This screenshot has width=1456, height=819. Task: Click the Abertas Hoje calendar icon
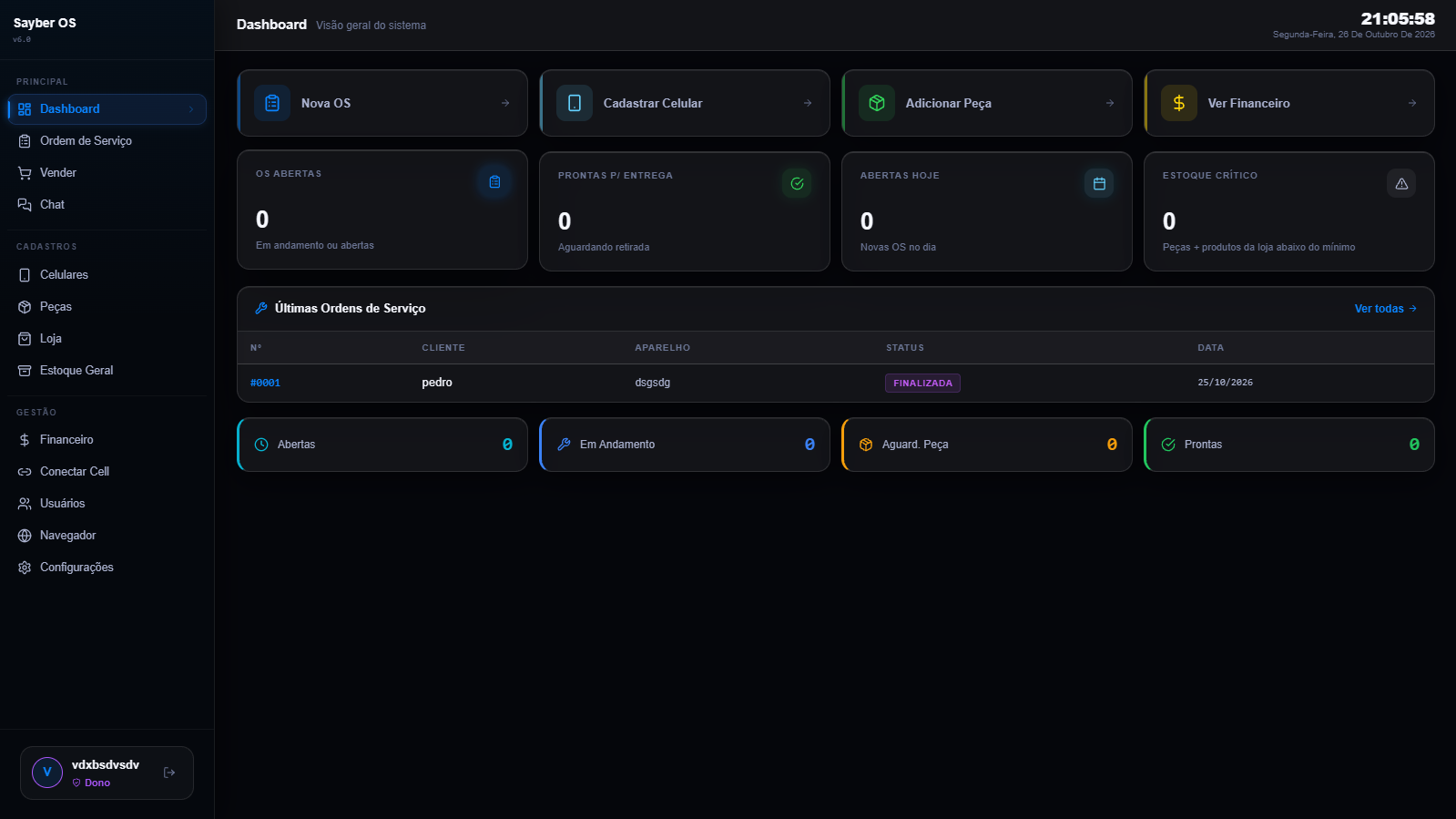(1099, 183)
